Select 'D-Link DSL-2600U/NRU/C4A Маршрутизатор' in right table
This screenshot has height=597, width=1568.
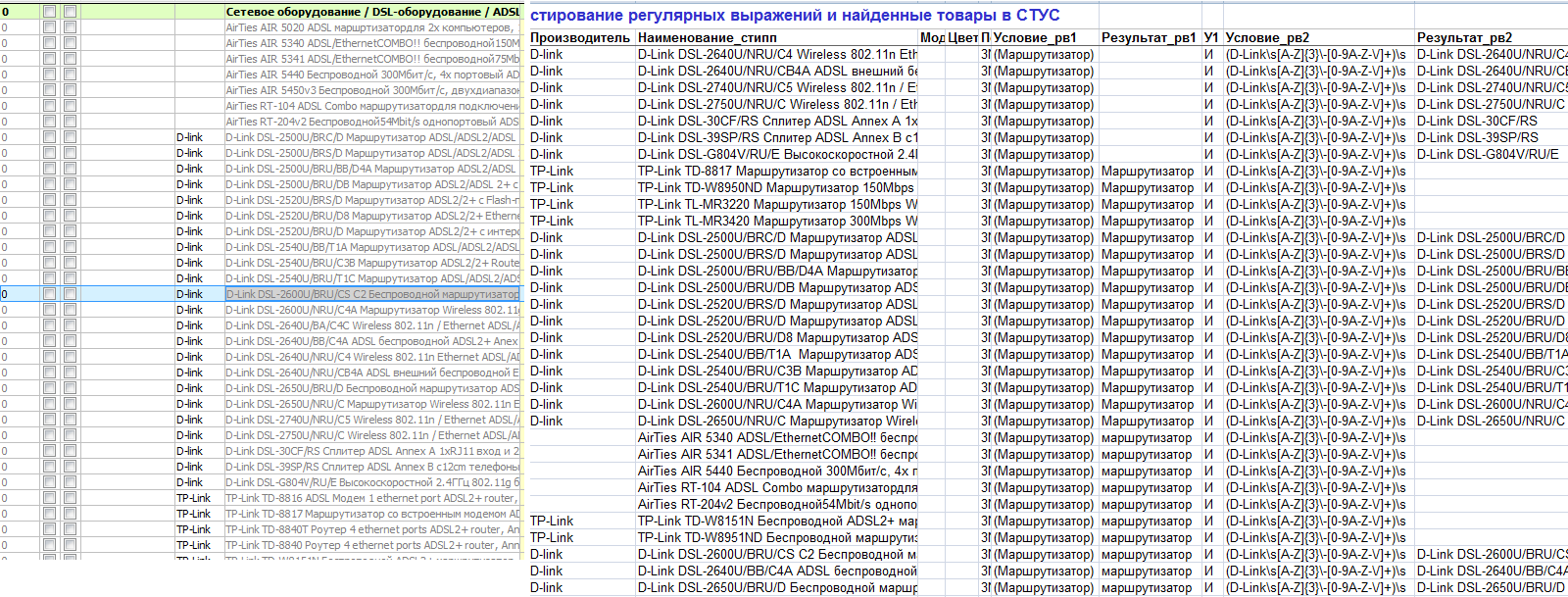click(x=777, y=404)
